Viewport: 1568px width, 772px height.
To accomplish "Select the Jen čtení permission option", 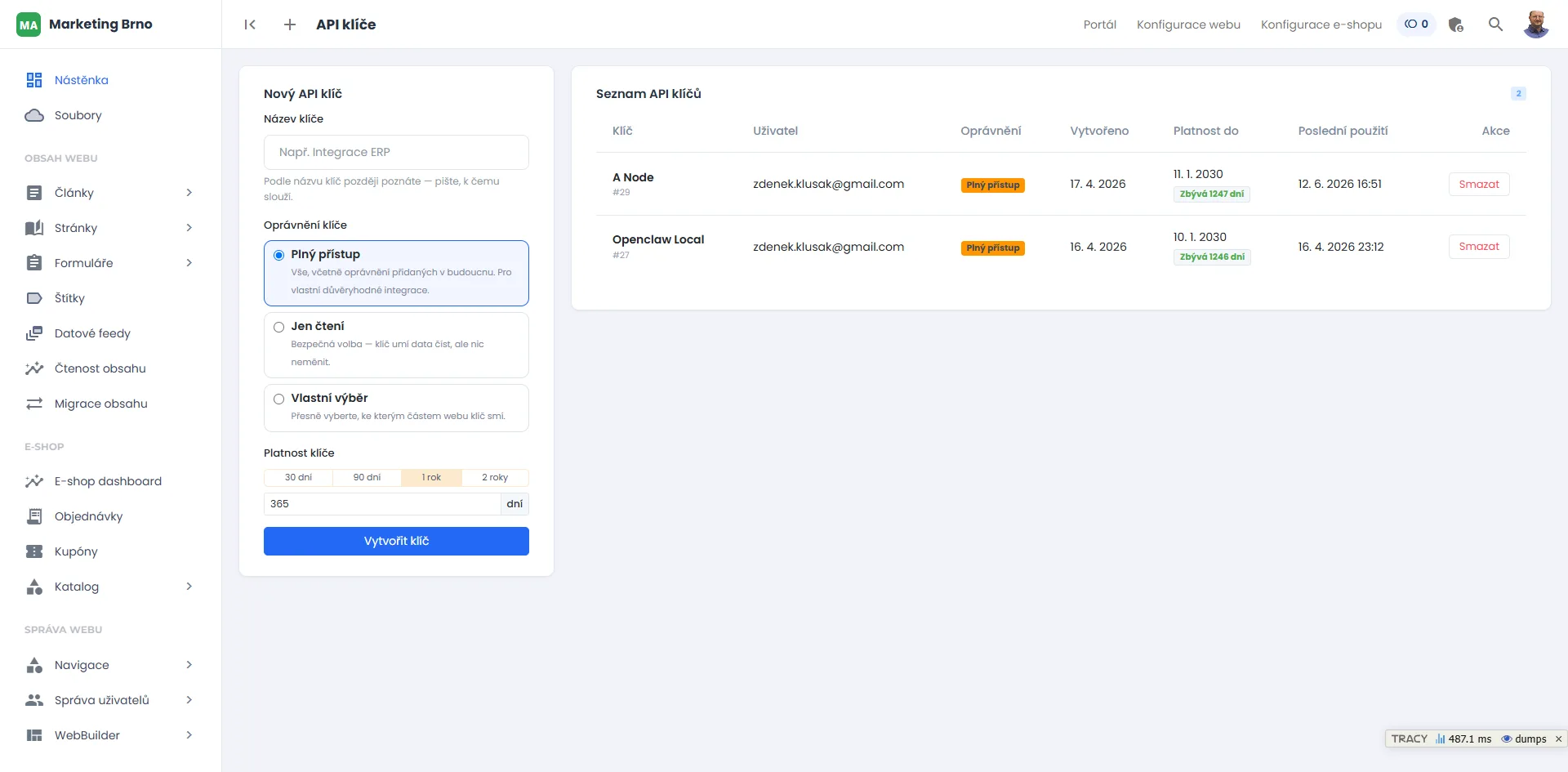I will (x=396, y=345).
